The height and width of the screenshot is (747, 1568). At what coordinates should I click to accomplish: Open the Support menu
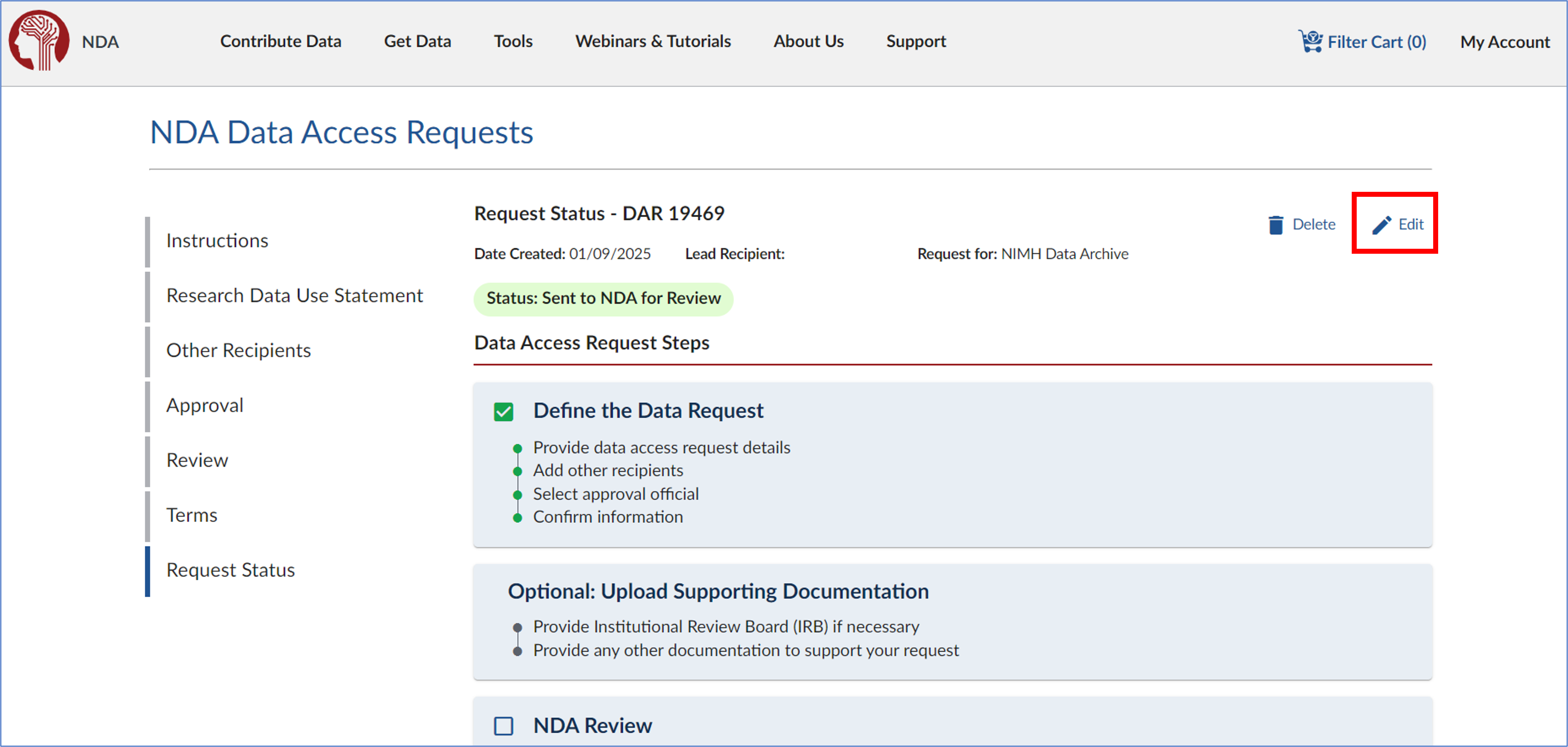point(916,41)
